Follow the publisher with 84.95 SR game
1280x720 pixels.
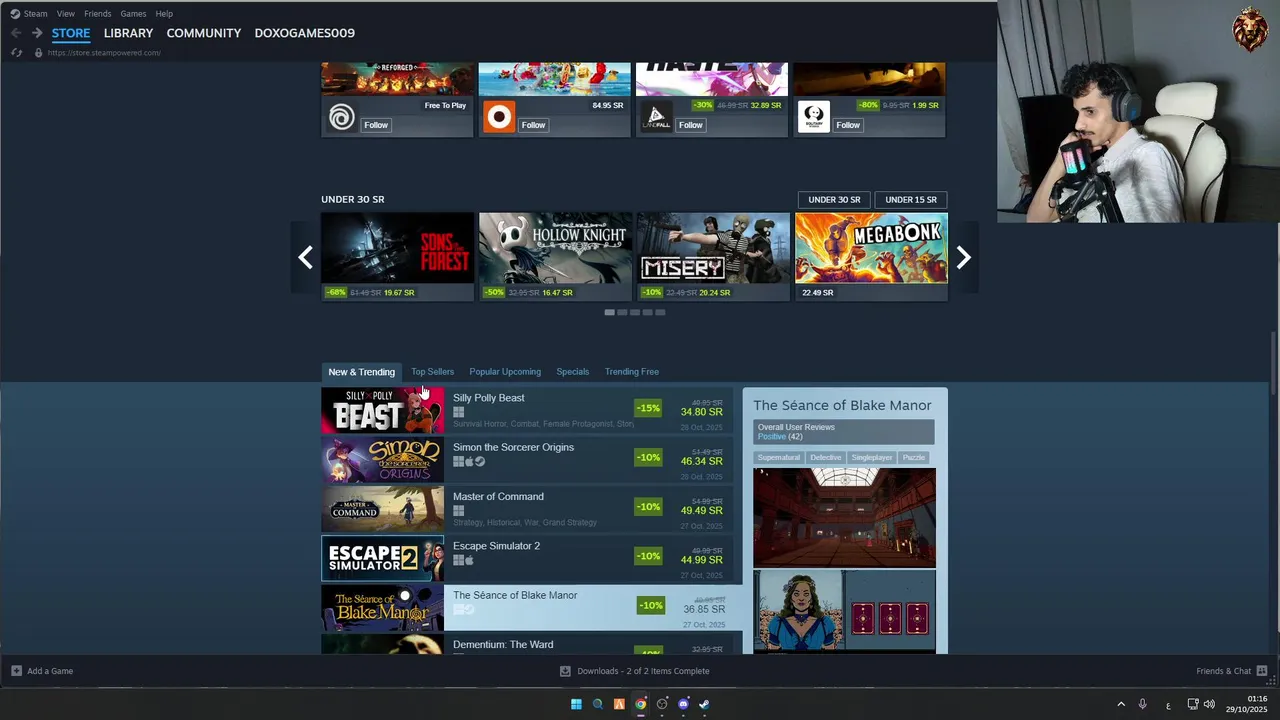533,125
